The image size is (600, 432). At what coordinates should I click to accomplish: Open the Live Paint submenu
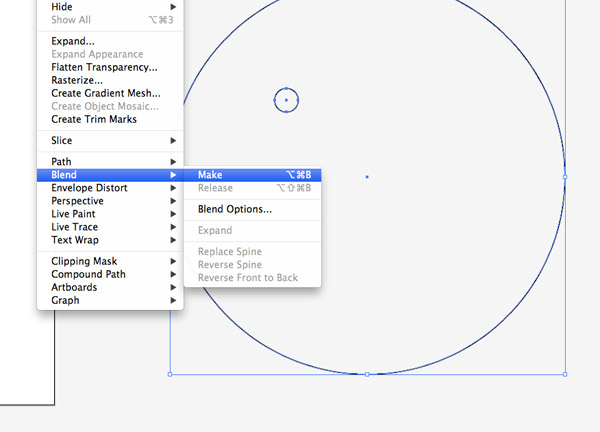click(76, 214)
